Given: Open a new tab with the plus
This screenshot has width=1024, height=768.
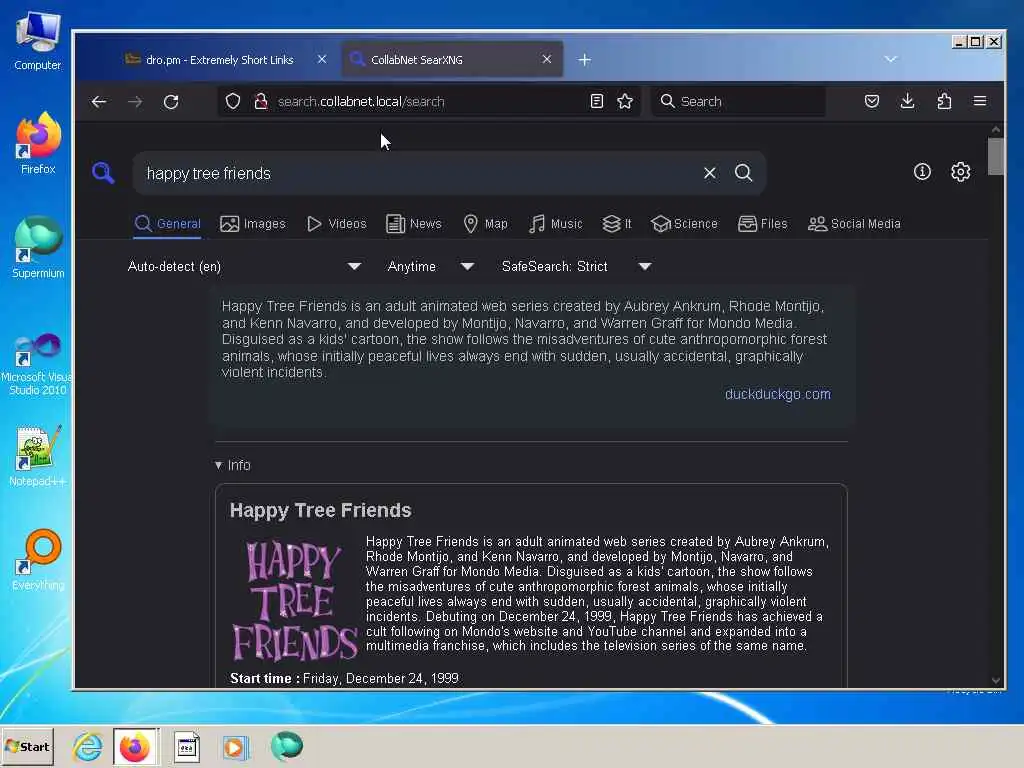Looking at the screenshot, I should coord(584,60).
